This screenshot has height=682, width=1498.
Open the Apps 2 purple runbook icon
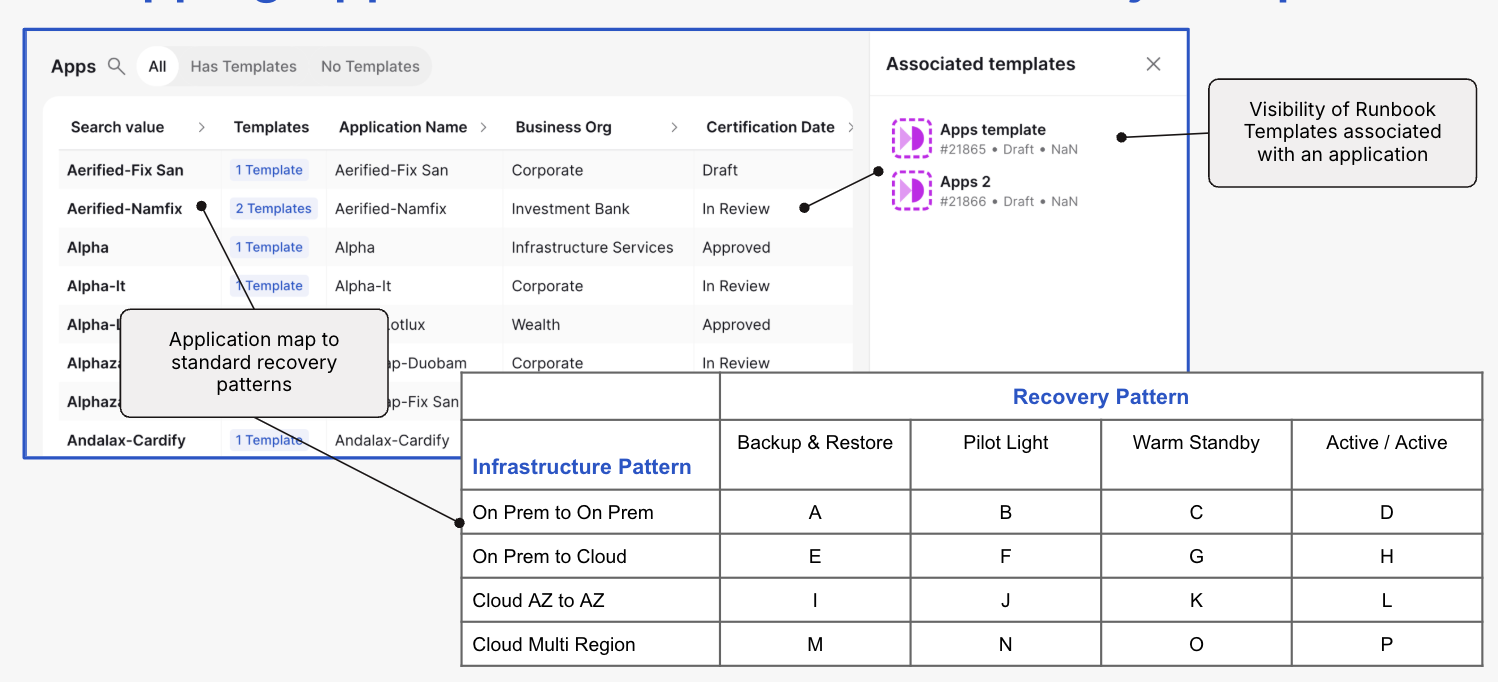pos(912,190)
